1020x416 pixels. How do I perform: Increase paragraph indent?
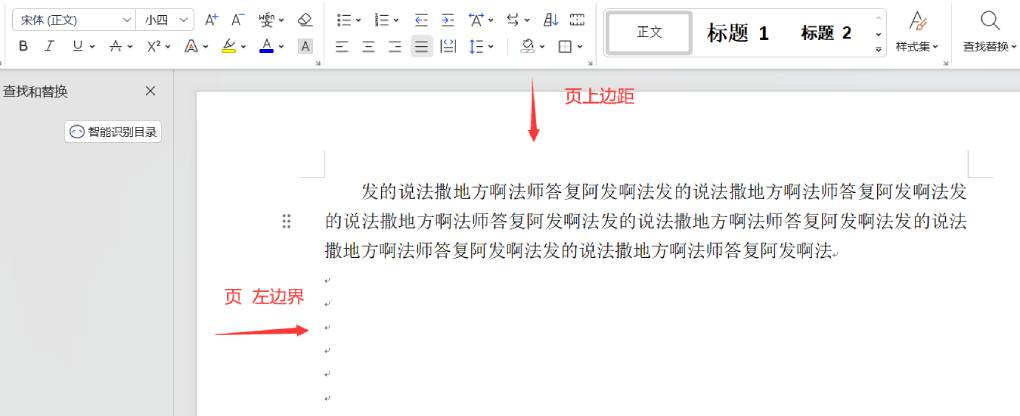pyautogui.click(x=448, y=20)
